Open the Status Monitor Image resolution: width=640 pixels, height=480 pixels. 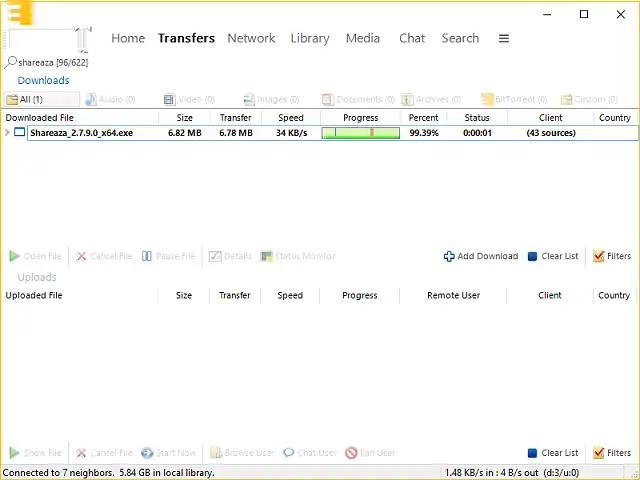298,256
